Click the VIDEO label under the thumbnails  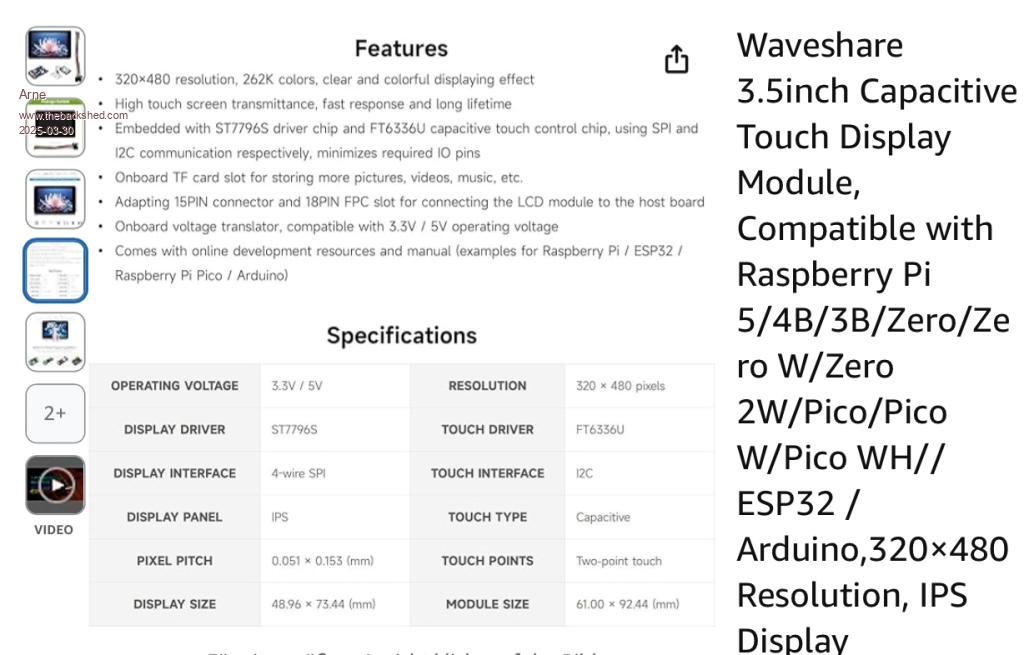(54, 530)
